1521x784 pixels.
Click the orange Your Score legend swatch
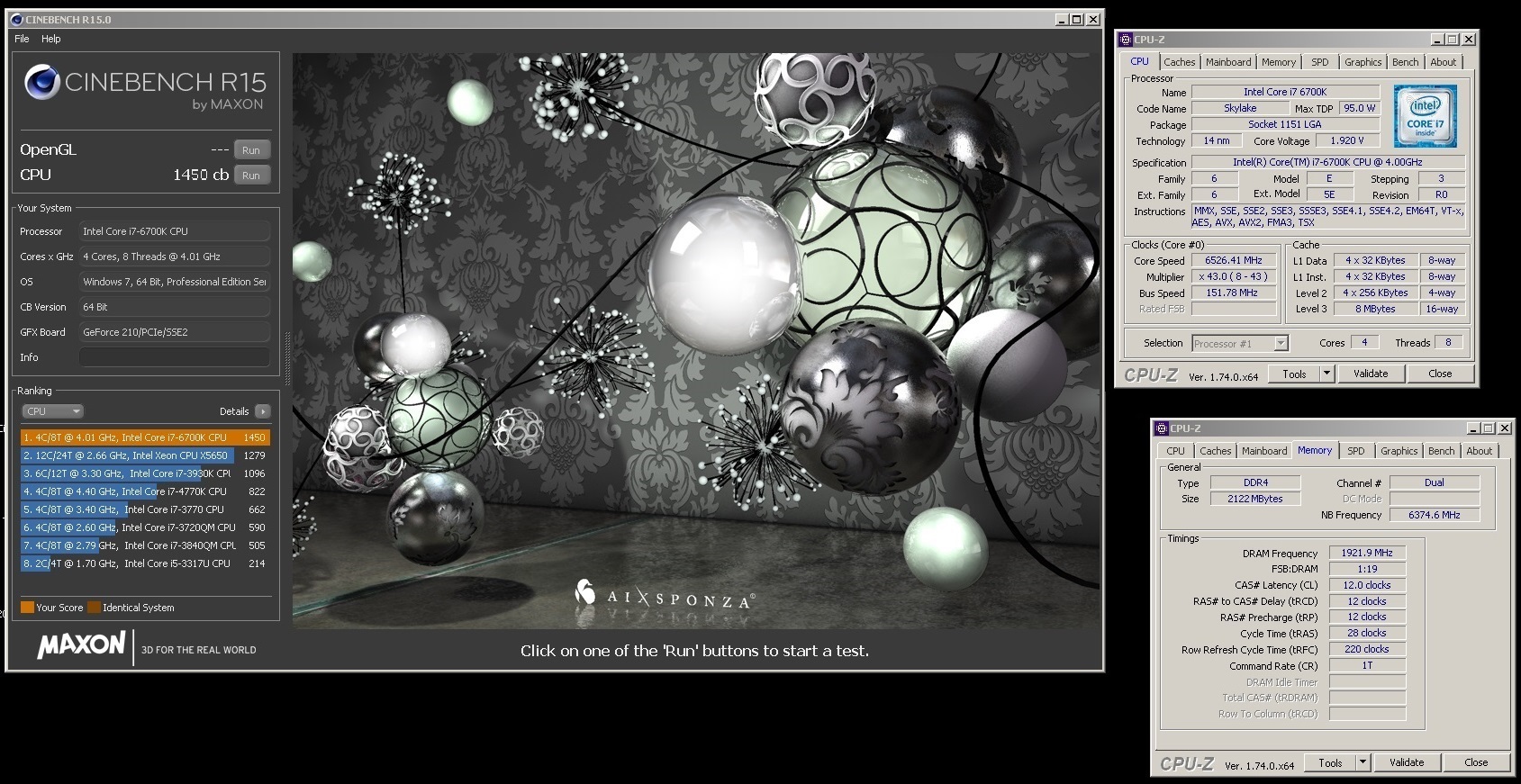tap(27, 608)
